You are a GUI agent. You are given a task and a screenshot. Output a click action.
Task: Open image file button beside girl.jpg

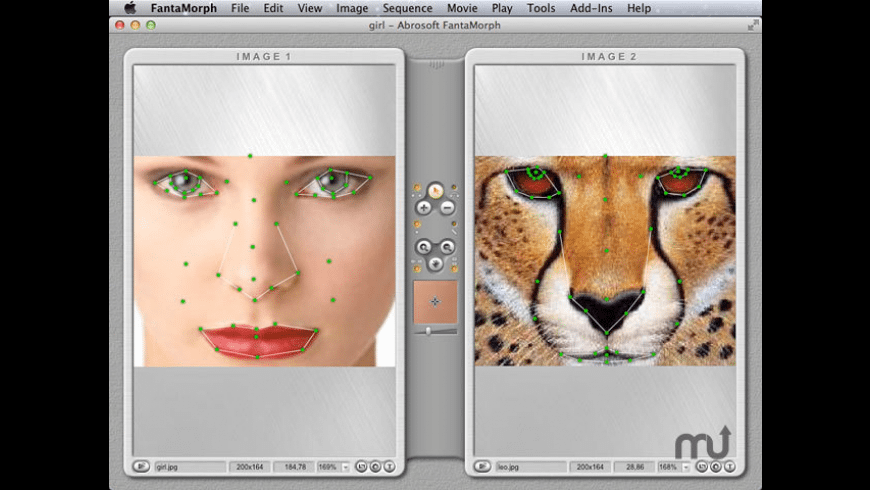(x=141, y=466)
